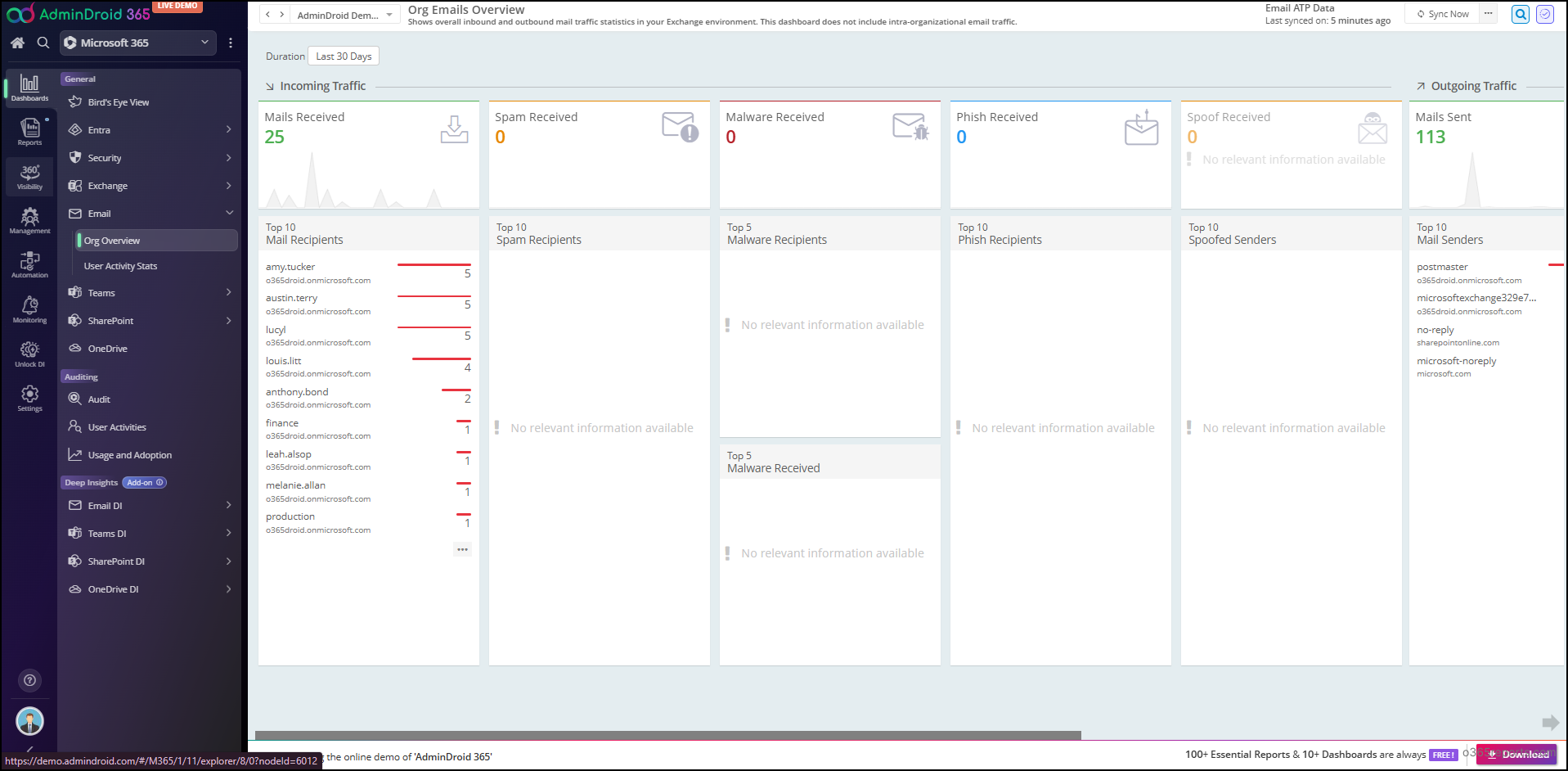Change the Last 30 Days duration
Viewport: 1568px width, 771px height.
(x=344, y=56)
